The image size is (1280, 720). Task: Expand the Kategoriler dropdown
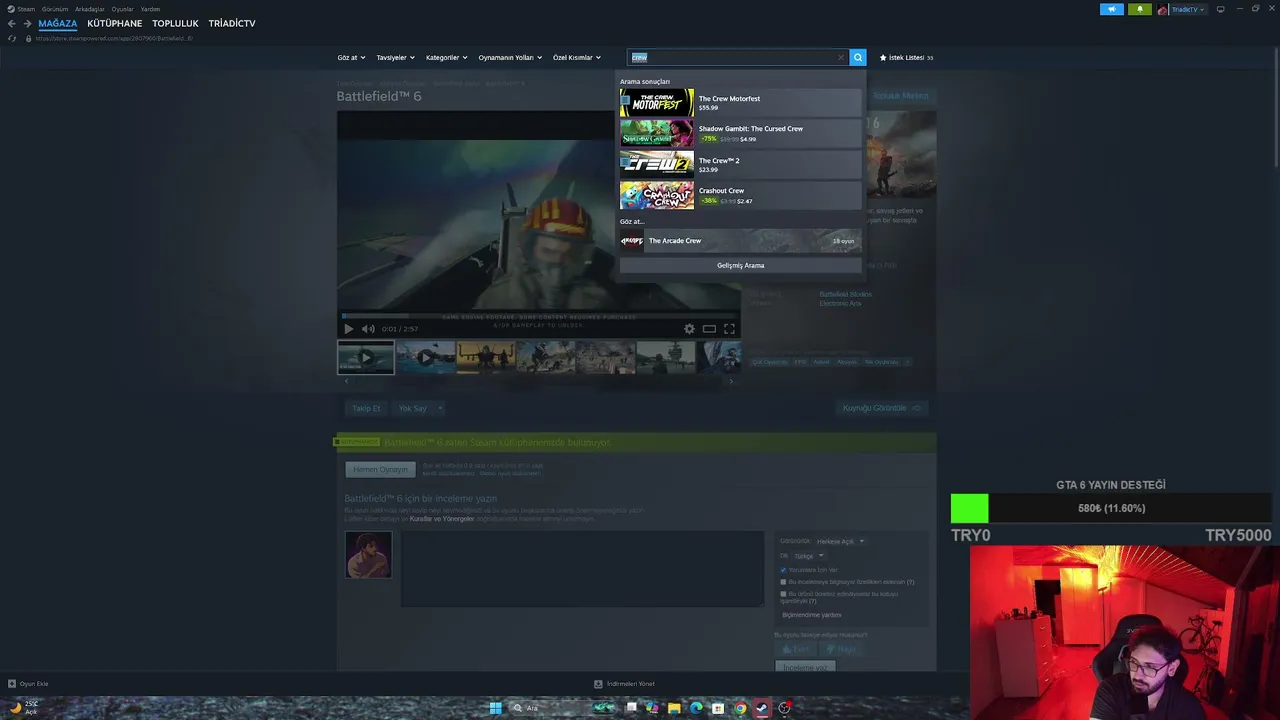tap(446, 57)
